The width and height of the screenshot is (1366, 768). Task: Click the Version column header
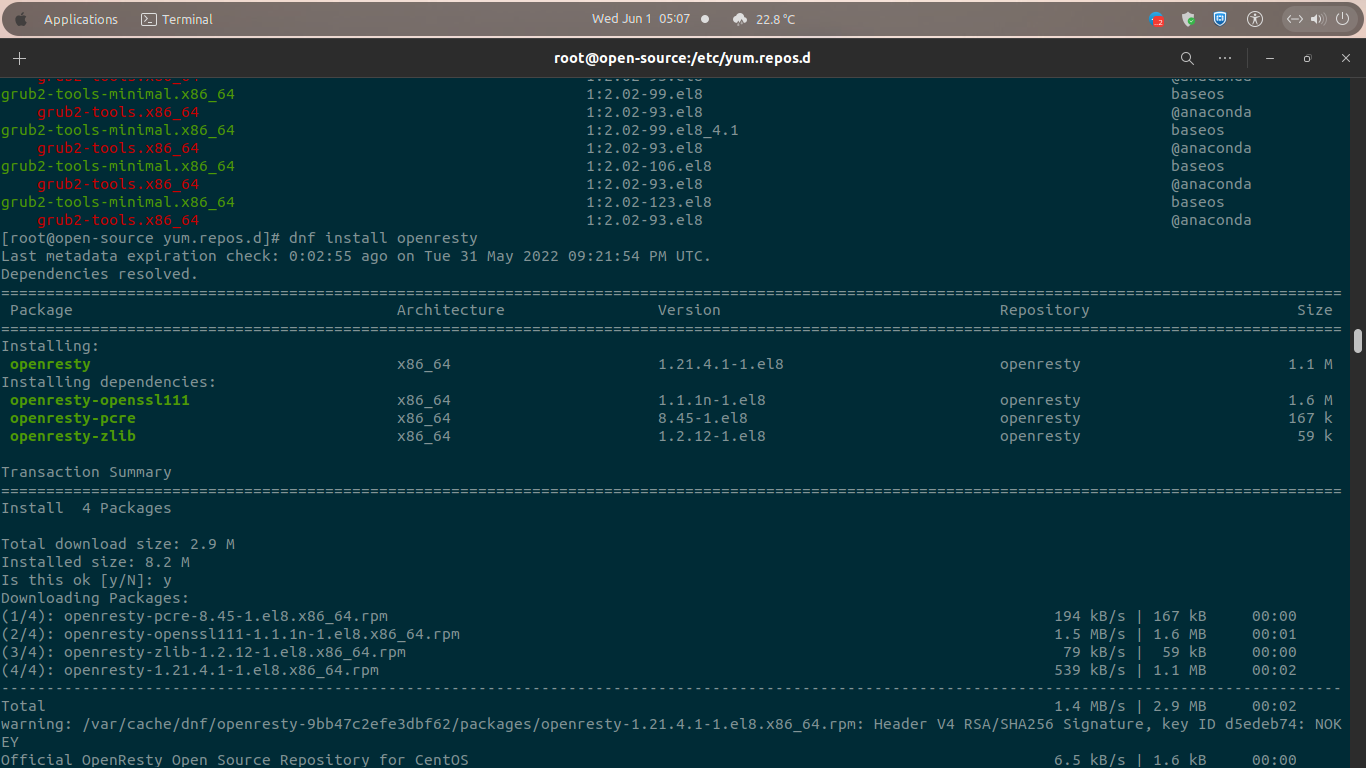(689, 310)
